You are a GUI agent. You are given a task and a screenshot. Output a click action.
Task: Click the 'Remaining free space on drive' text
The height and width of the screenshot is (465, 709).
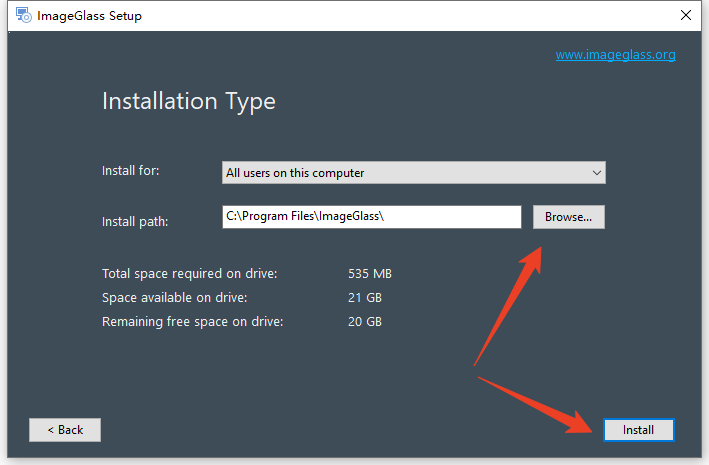tap(193, 322)
